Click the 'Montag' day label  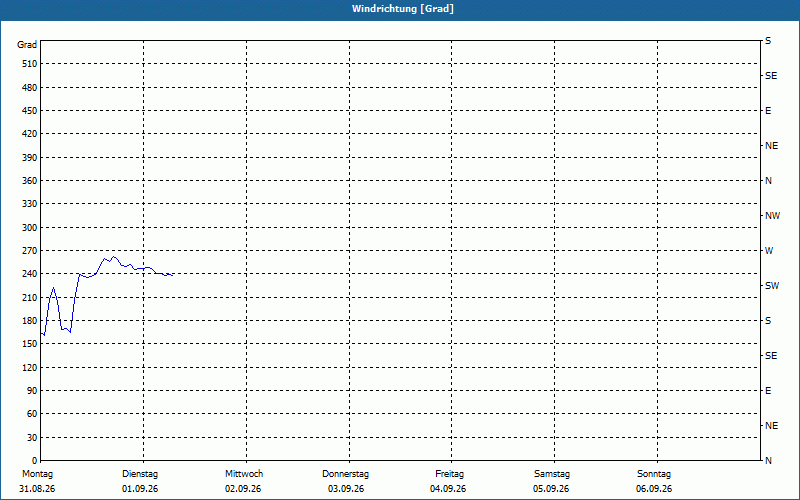click(37, 474)
